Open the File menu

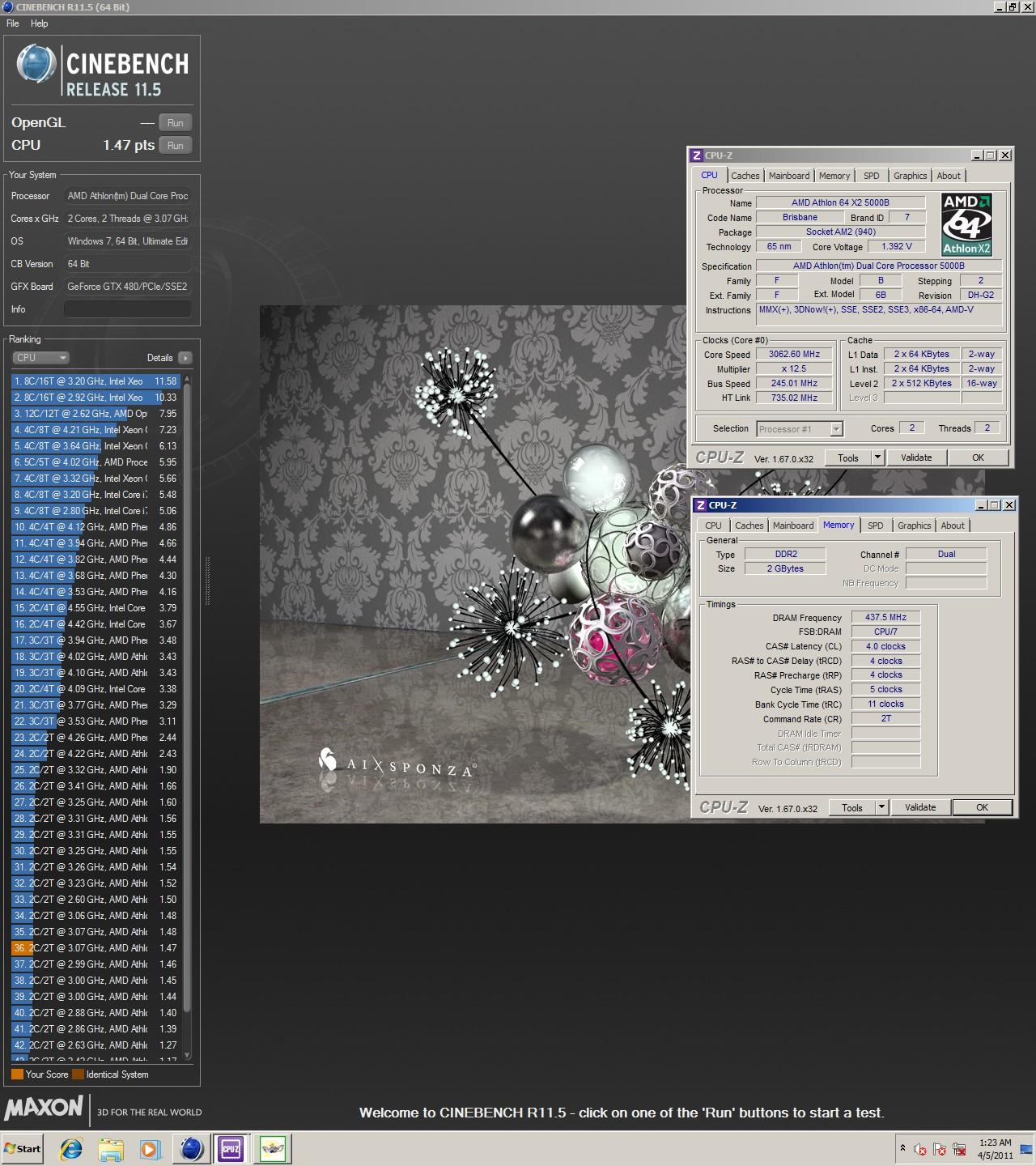pyautogui.click(x=13, y=23)
